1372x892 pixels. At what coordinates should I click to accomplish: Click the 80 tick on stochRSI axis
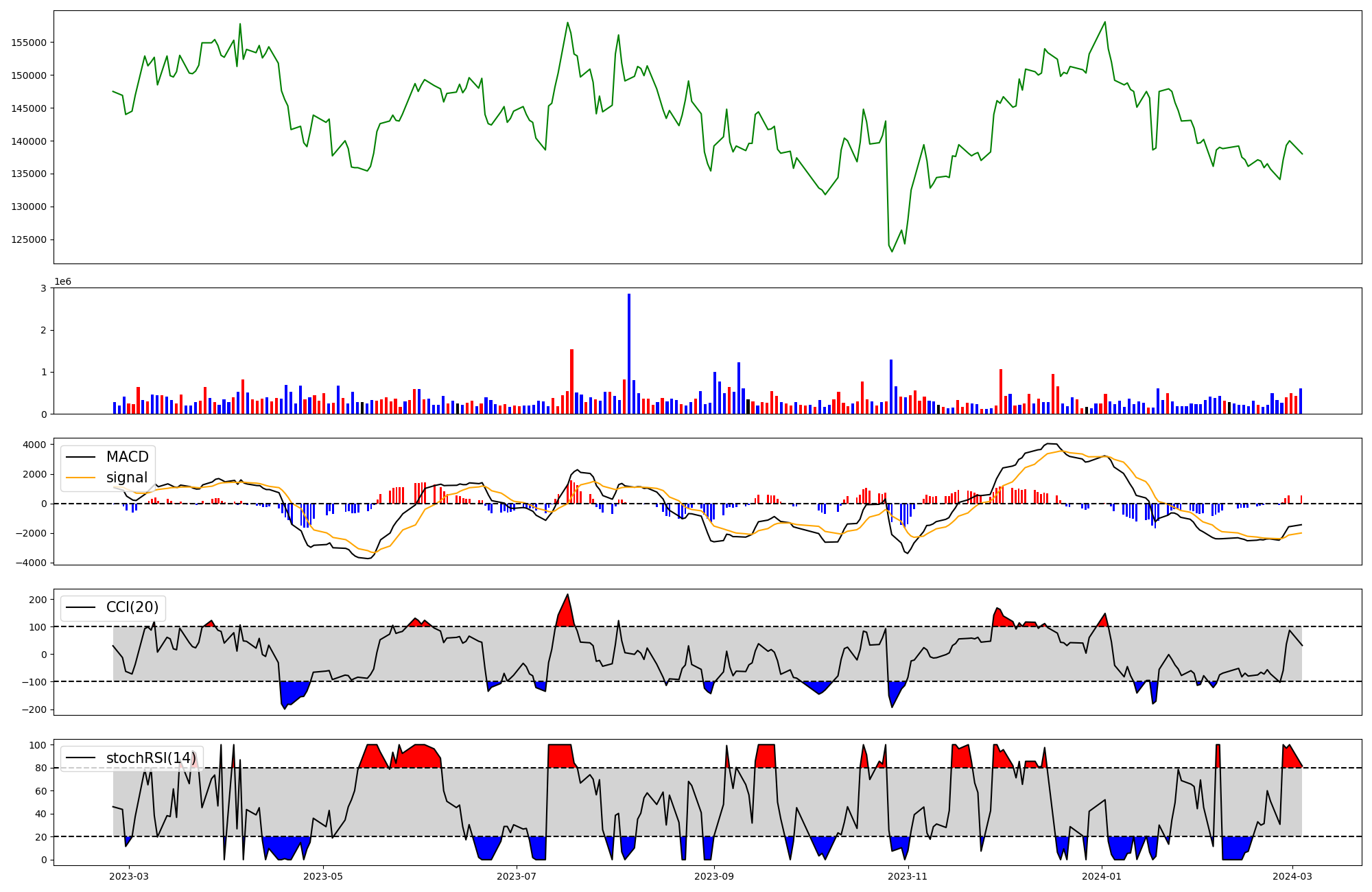click(42, 768)
